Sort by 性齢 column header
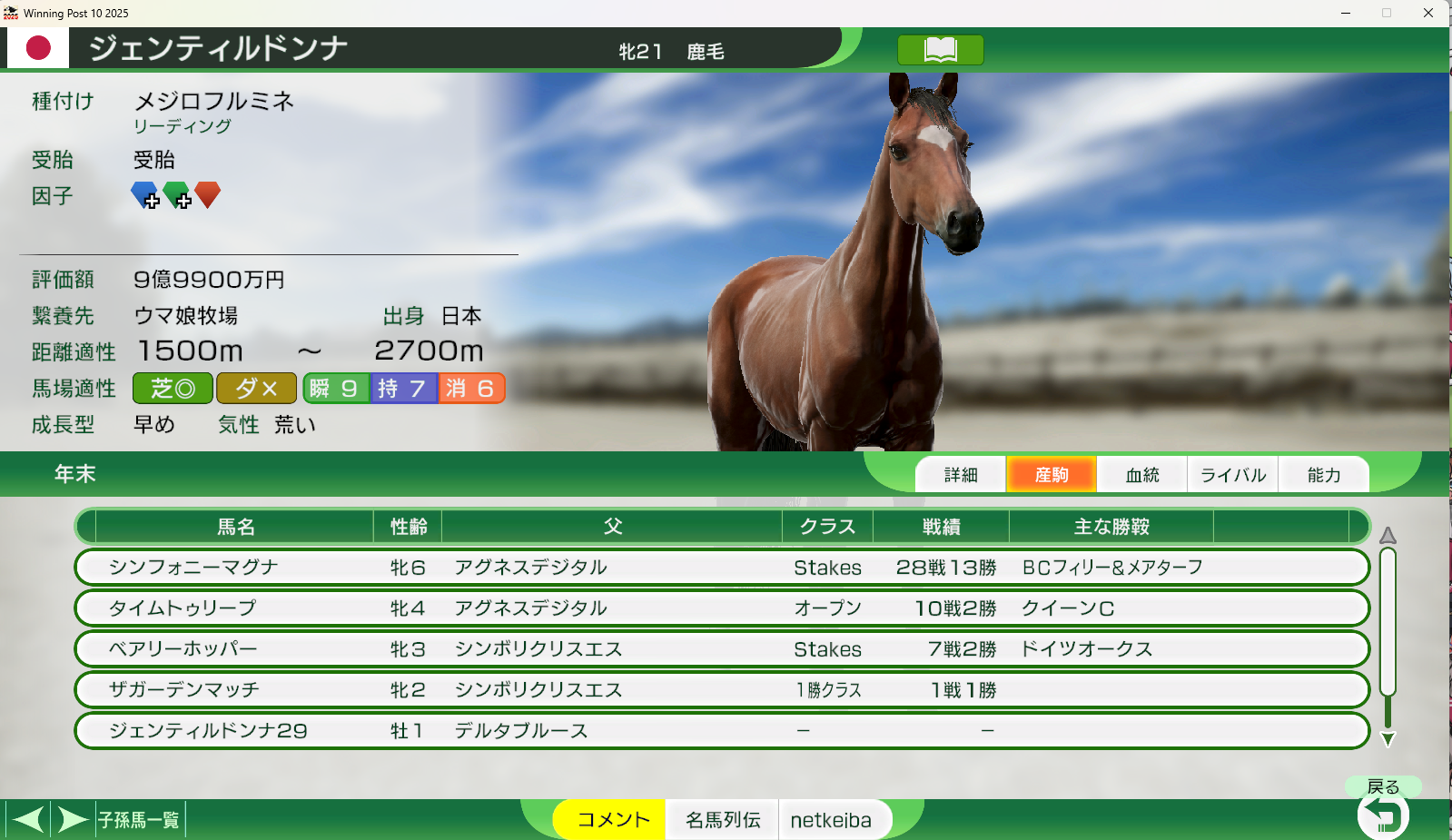 coord(409,527)
